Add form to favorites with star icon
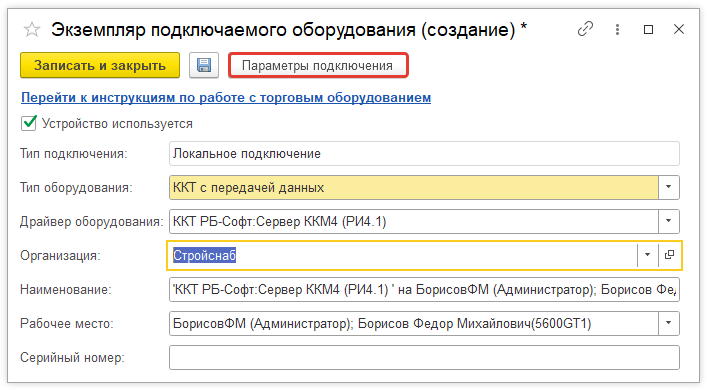 (x=32, y=30)
